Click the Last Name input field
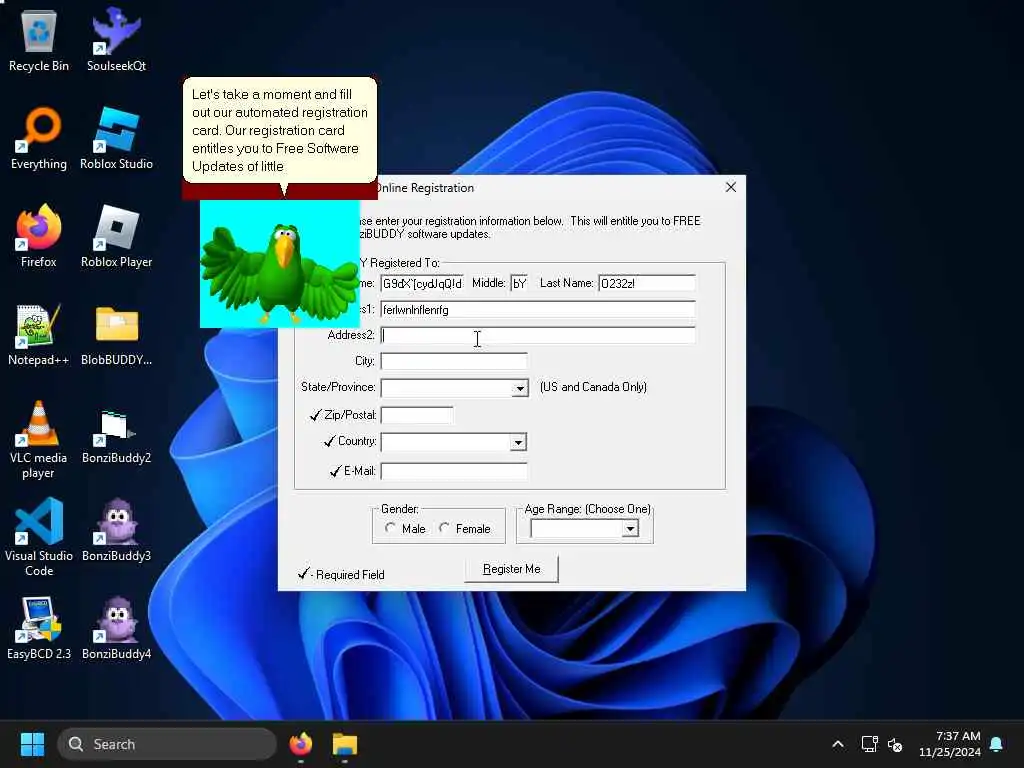 [x=647, y=283]
